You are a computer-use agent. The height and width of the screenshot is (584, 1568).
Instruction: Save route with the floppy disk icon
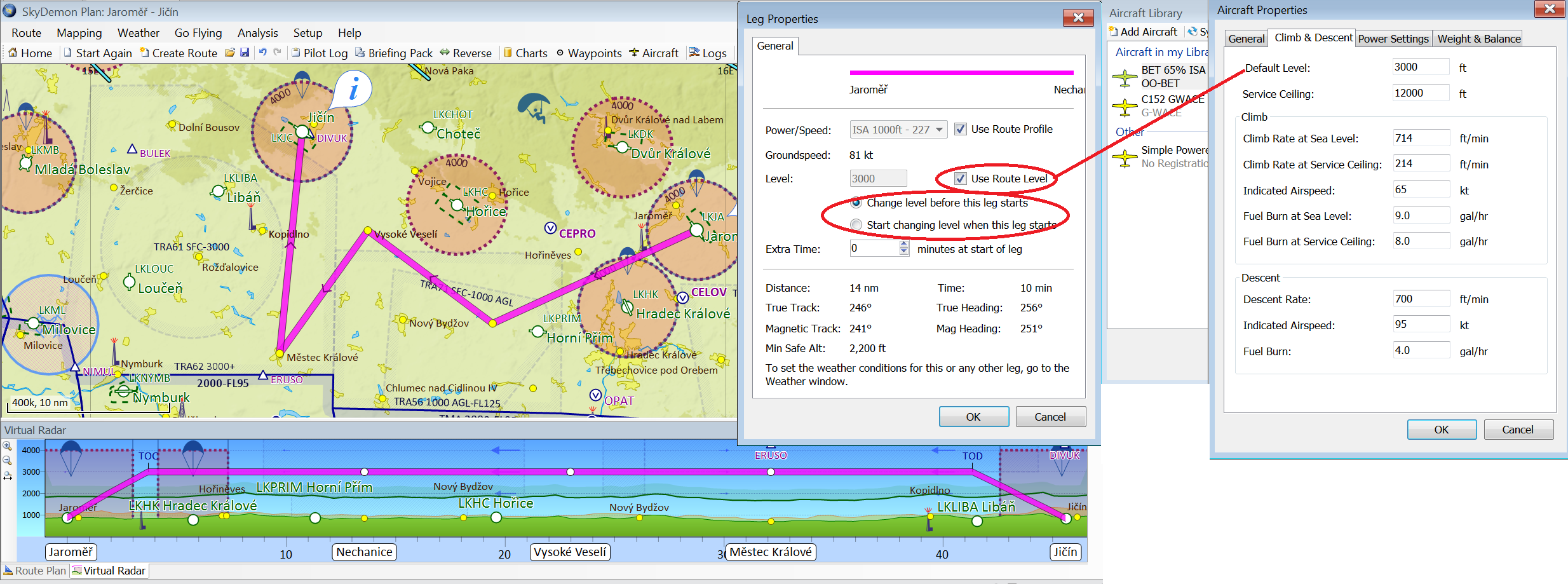(x=245, y=53)
